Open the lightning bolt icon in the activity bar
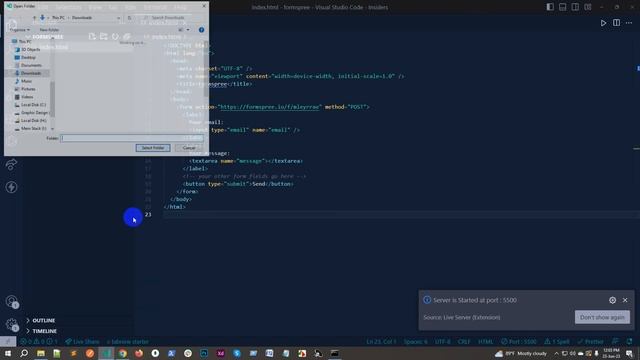This screenshot has width=640, height=360. coord(11,187)
